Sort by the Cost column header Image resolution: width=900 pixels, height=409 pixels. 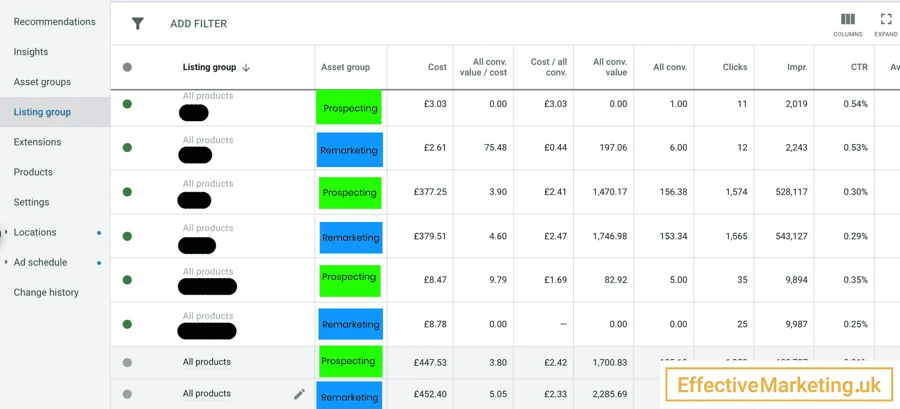coord(437,67)
